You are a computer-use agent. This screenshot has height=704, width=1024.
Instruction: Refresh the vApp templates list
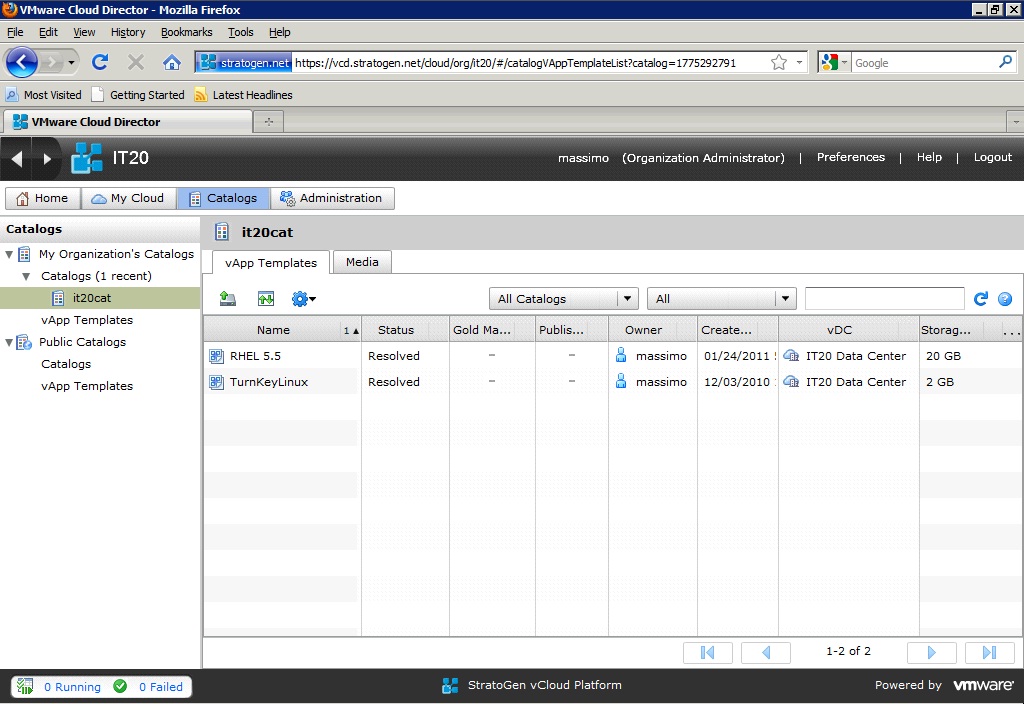(980, 299)
